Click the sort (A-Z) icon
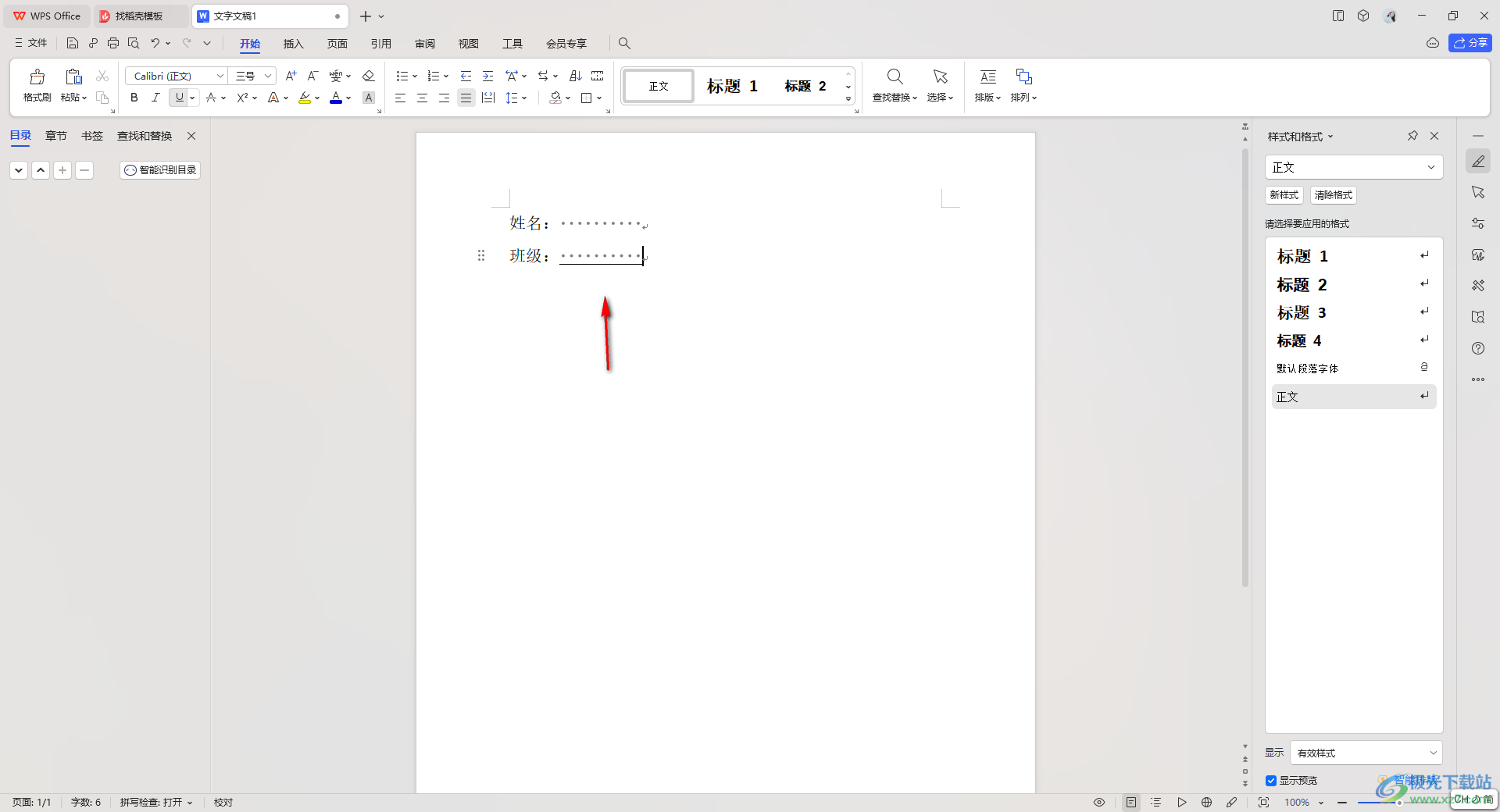1500x812 pixels. click(576, 76)
